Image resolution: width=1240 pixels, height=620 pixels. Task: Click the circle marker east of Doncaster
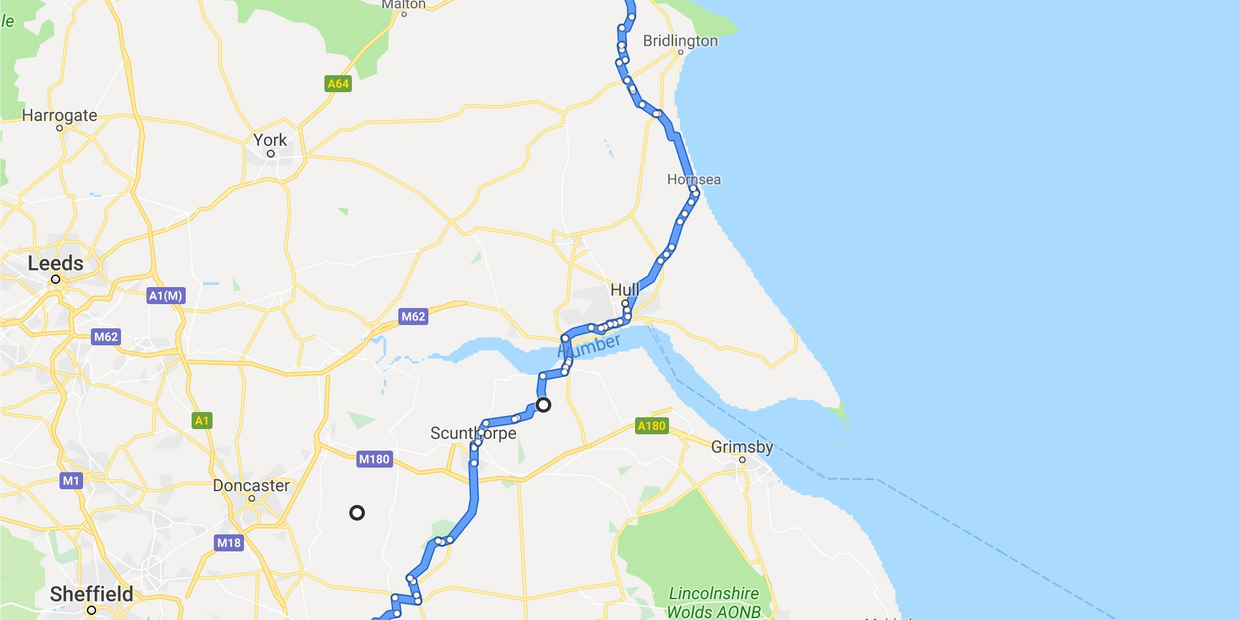[x=357, y=513]
